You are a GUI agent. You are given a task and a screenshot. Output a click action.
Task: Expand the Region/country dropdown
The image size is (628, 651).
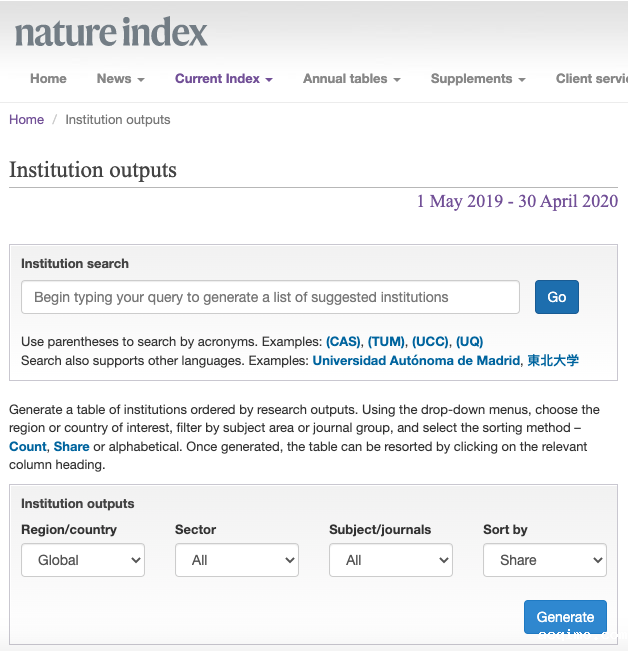pos(83,560)
